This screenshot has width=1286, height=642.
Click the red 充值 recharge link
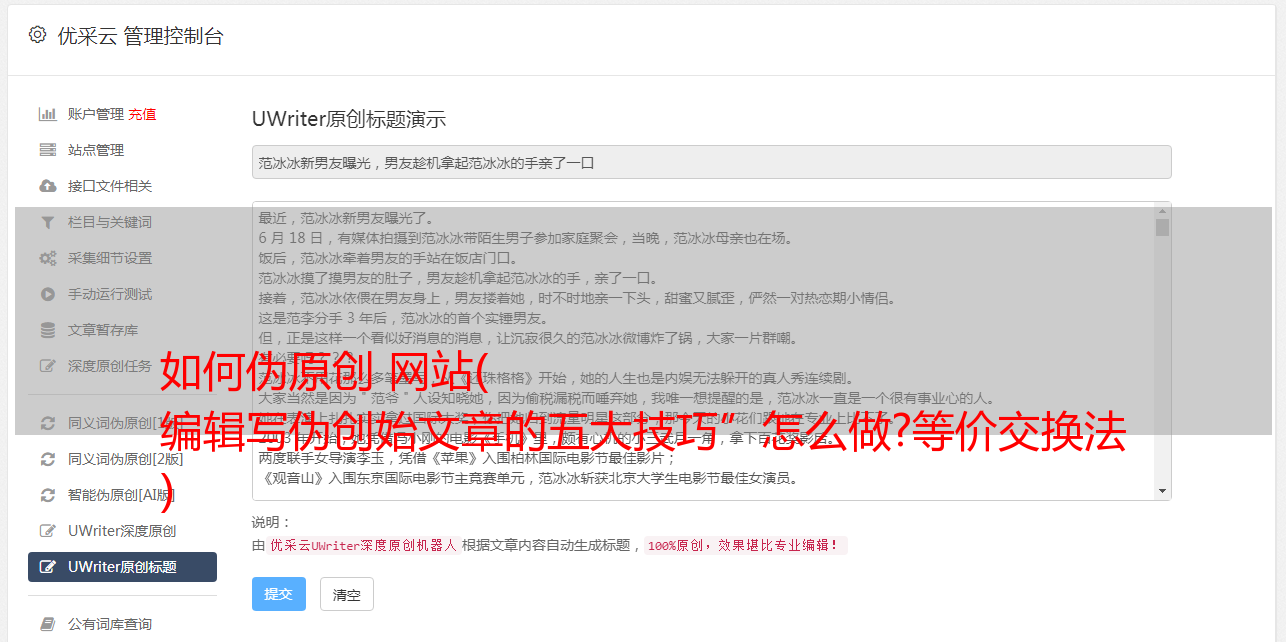click(142, 114)
